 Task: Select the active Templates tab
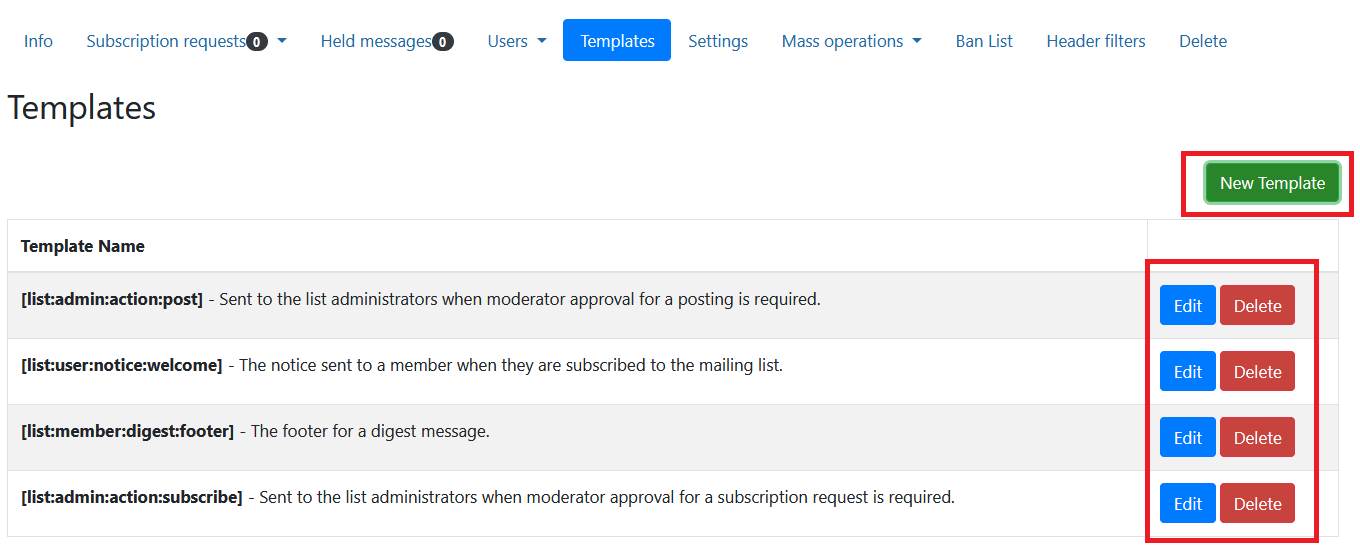(x=617, y=41)
